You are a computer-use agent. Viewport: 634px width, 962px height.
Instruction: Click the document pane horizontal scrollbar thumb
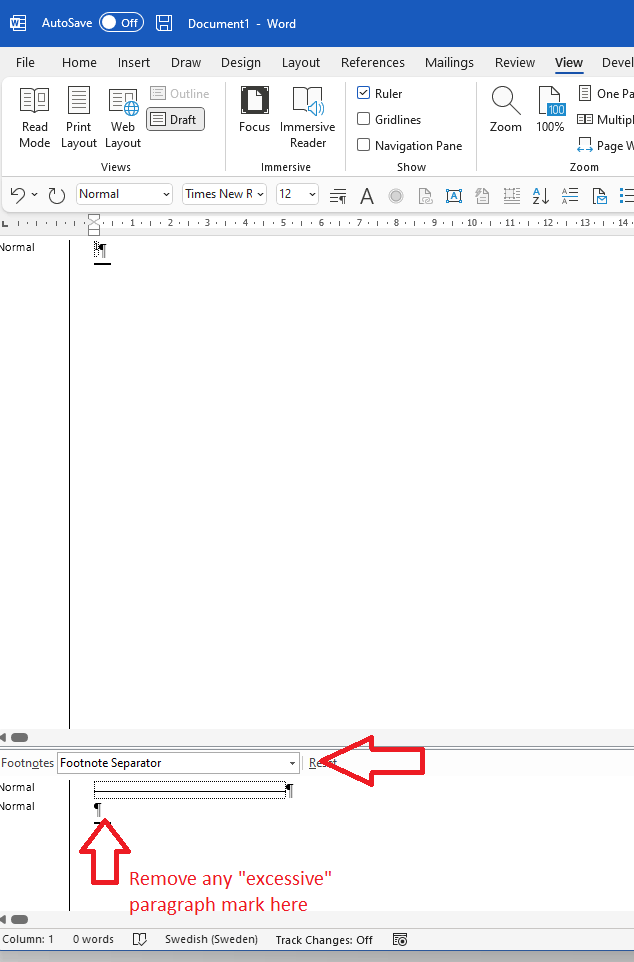pos(20,737)
